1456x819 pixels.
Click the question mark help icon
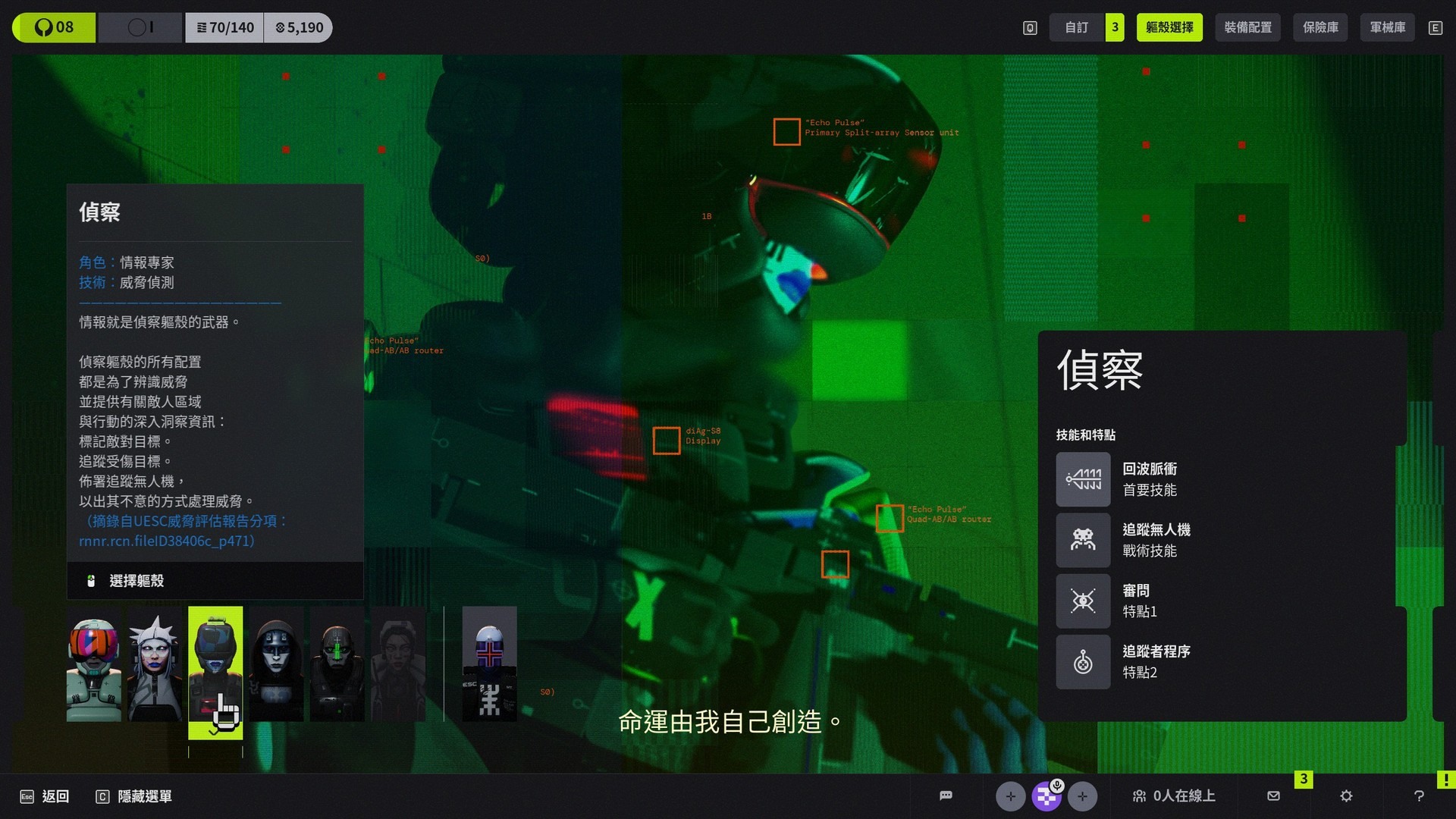point(1419,795)
